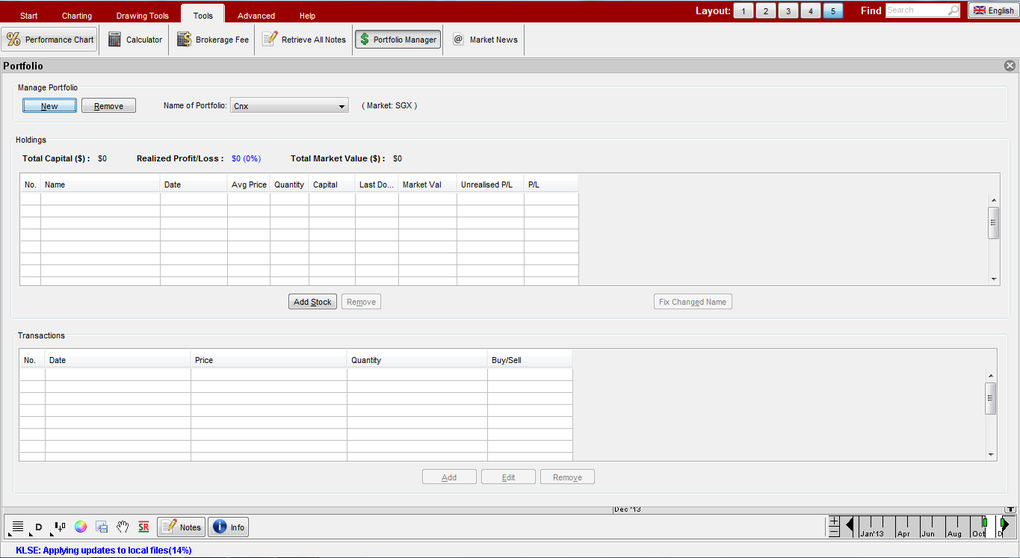Close the Portfolio panel
Image resolution: width=1020 pixels, height=558 pixels.
coord(1010,66)
